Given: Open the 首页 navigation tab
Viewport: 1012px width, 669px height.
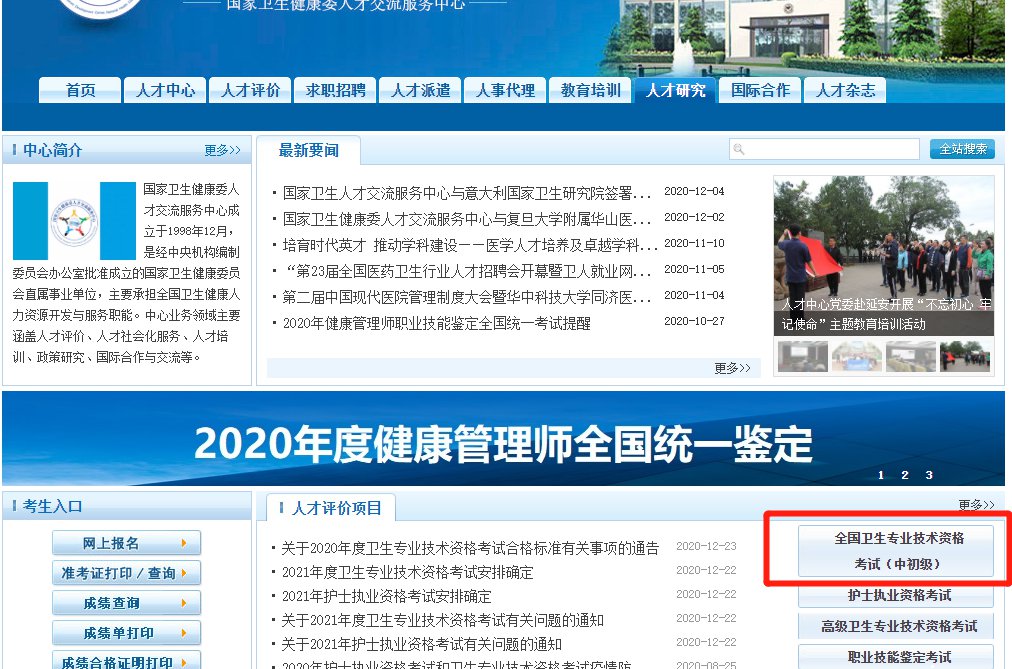Looking at the screenshot, I should [x=80, y=90].
